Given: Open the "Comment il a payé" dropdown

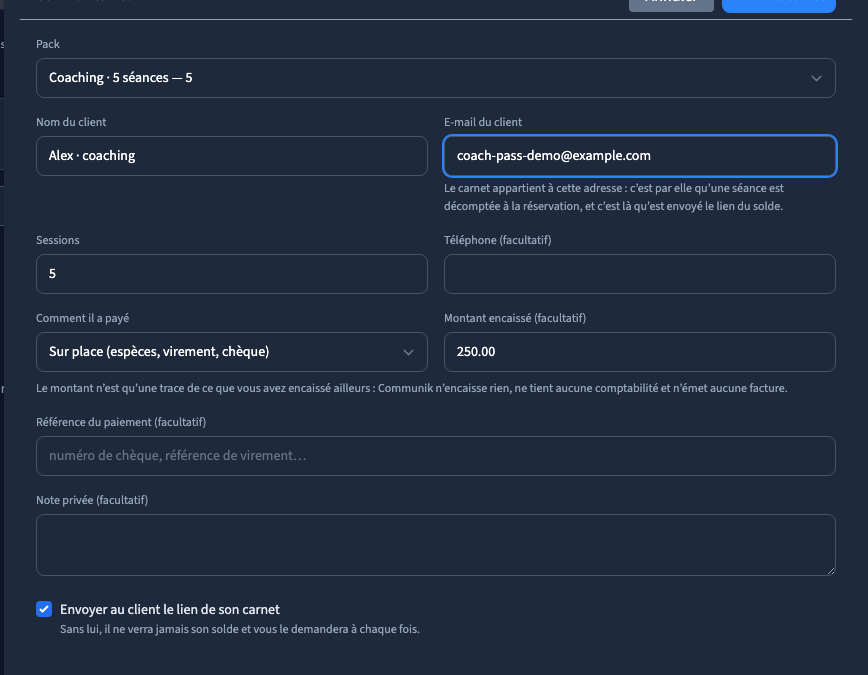Looking at the screenshot, I should [232, 352].
